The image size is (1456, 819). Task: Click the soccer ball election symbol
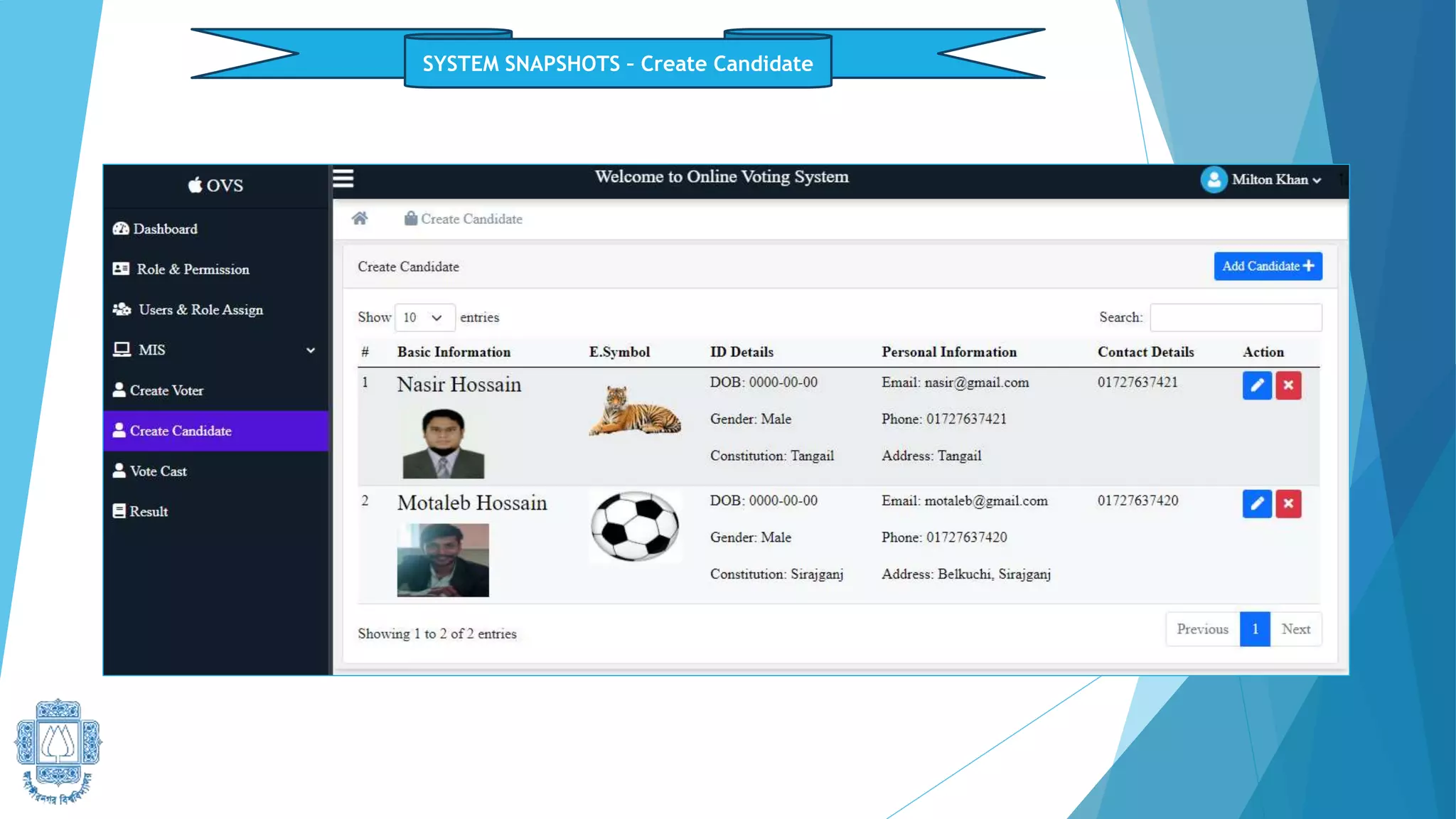[x=634, y=526]
